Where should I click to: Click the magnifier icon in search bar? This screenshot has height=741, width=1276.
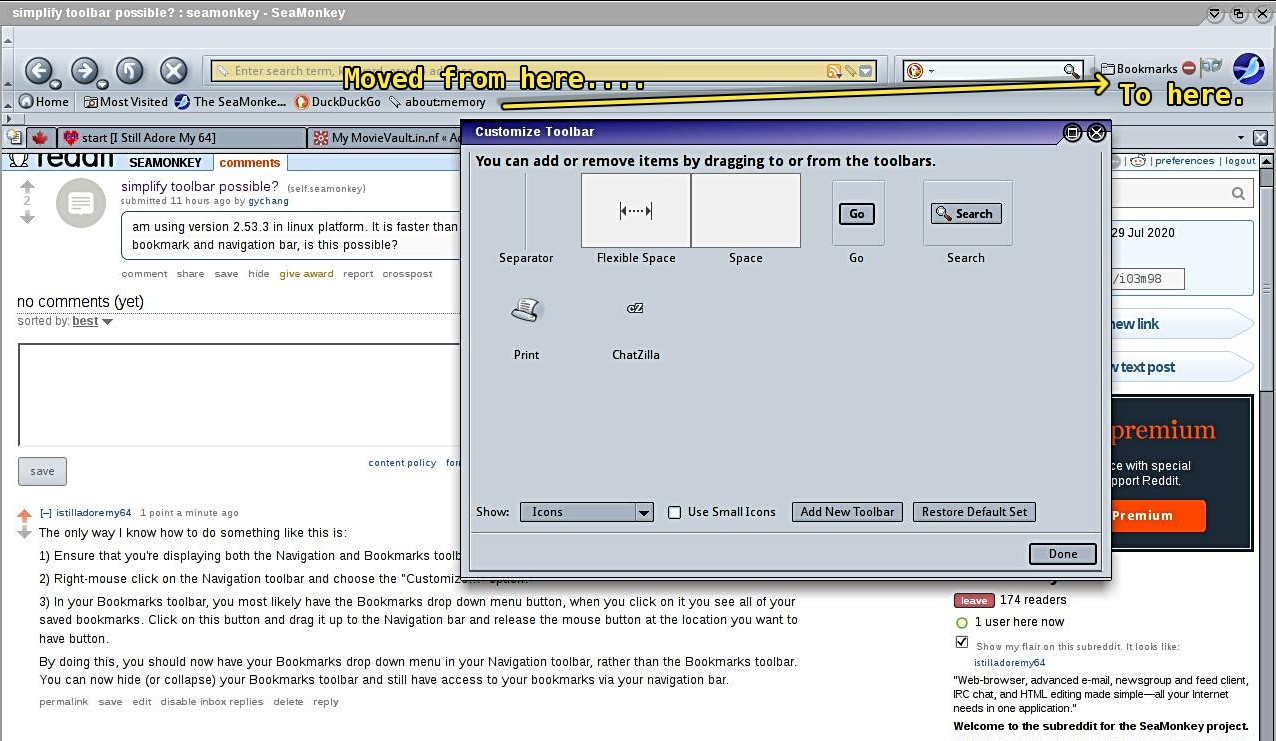1071,71
